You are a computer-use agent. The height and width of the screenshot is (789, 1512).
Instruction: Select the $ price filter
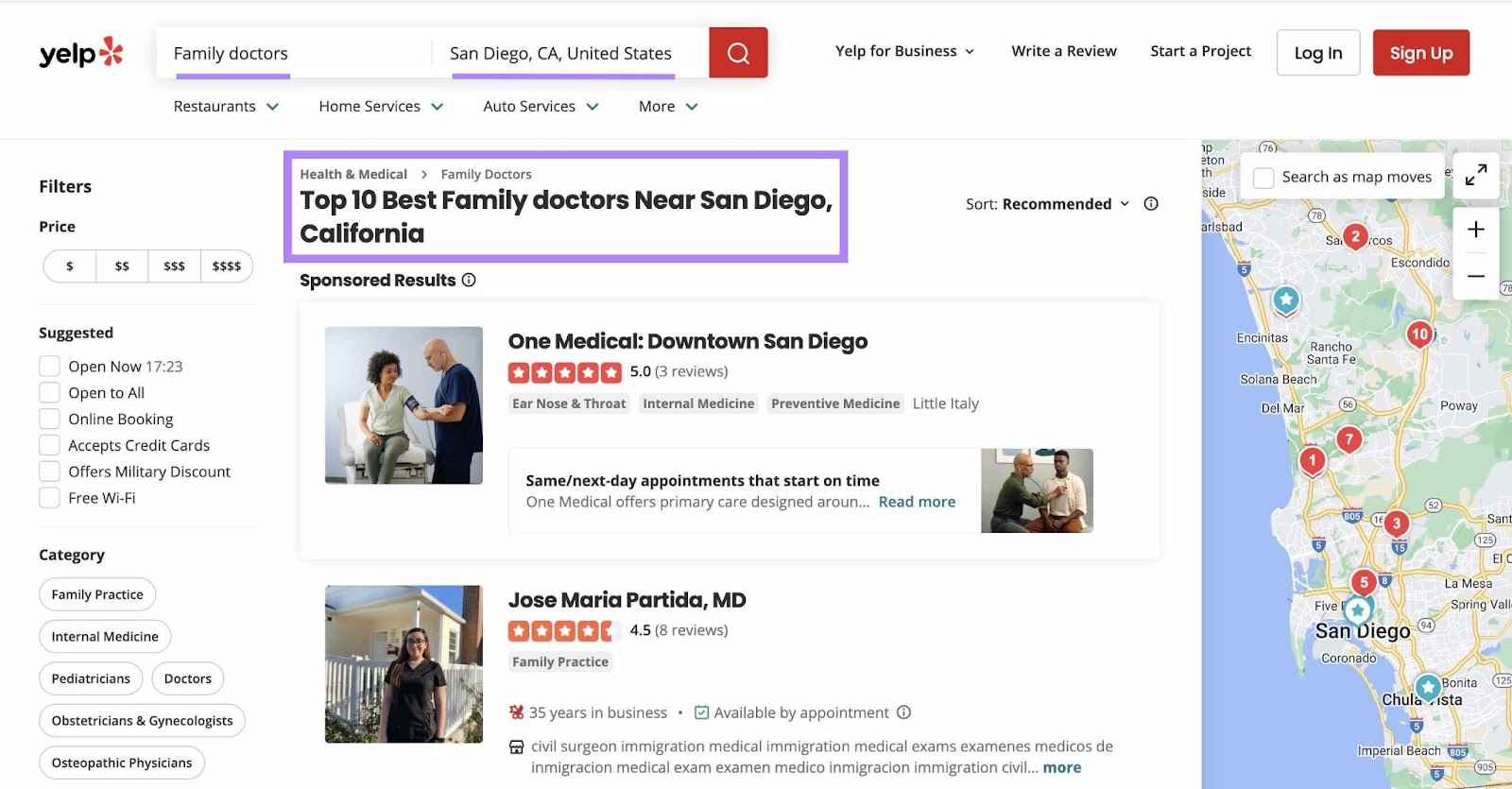tap(70, 266)
